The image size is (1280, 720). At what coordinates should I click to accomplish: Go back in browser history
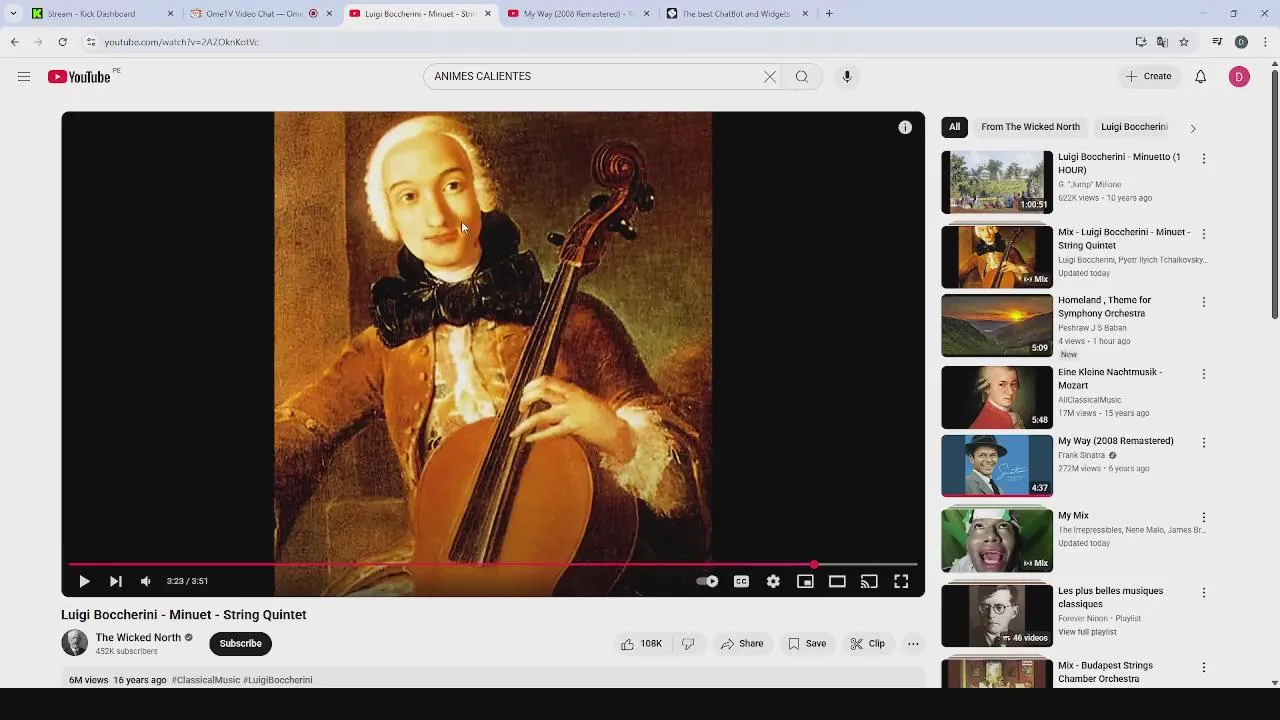point(14,42)
